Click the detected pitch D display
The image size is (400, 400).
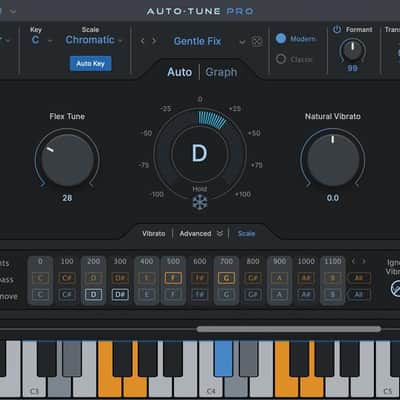(x=200, y=153)
